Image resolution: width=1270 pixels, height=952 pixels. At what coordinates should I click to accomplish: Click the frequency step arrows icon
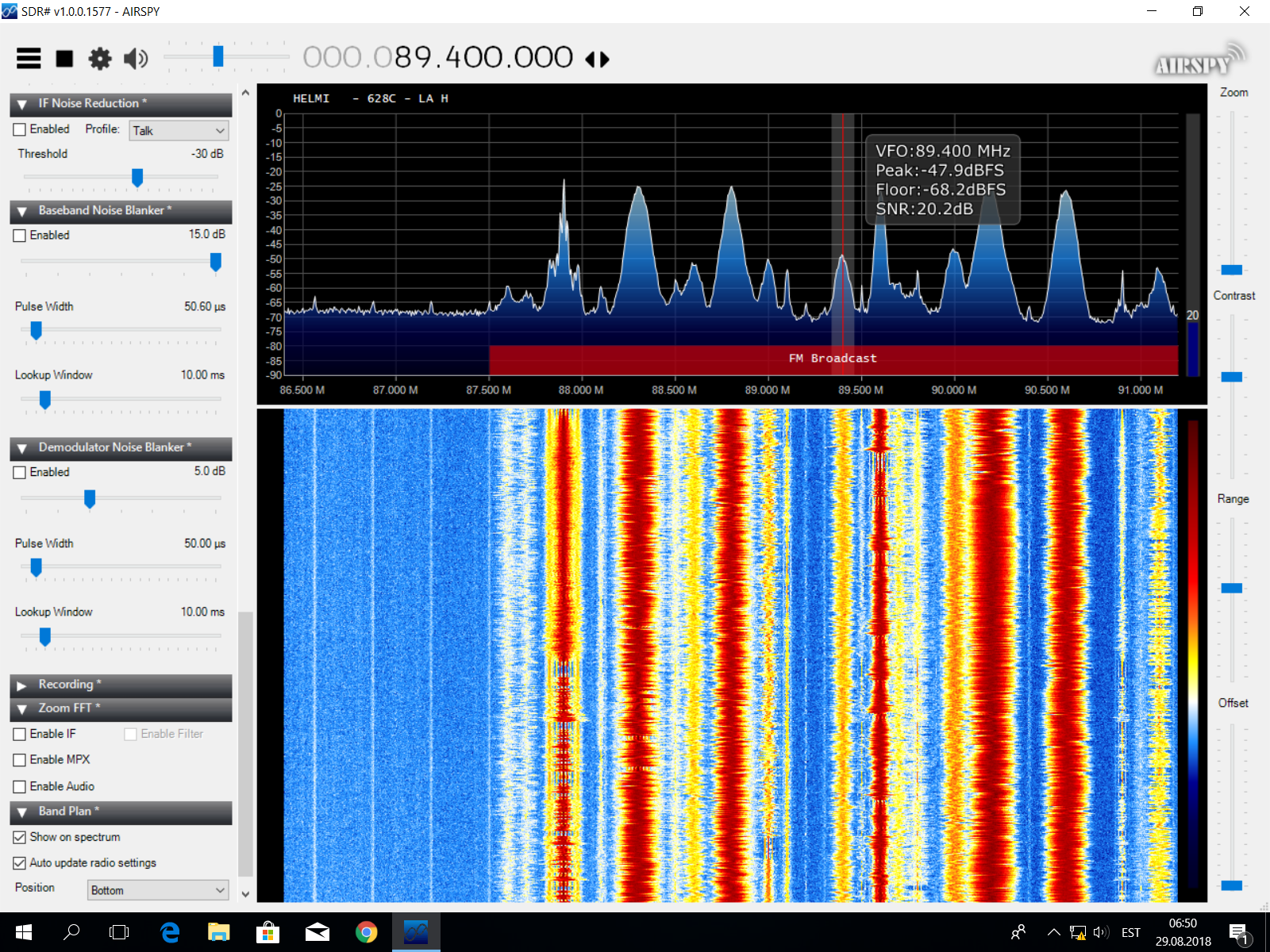pyautogui.click(x=597, y=59)
